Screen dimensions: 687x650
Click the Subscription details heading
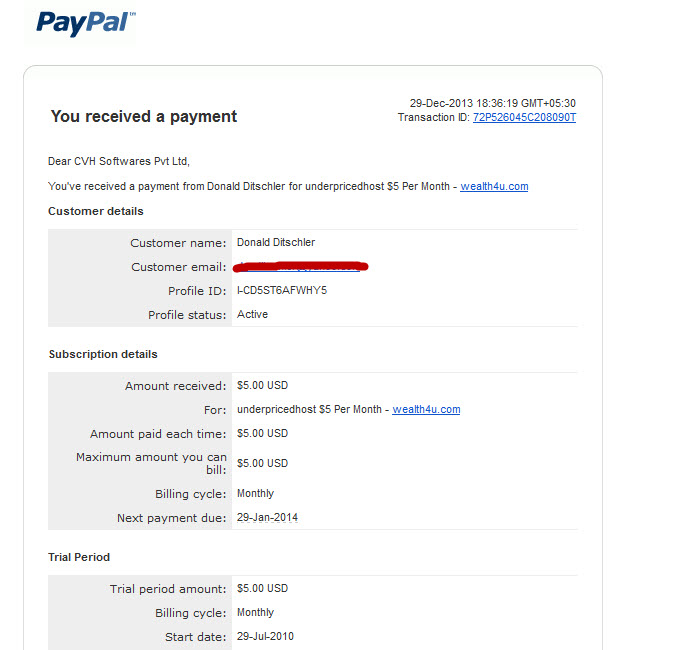[103, 354]
